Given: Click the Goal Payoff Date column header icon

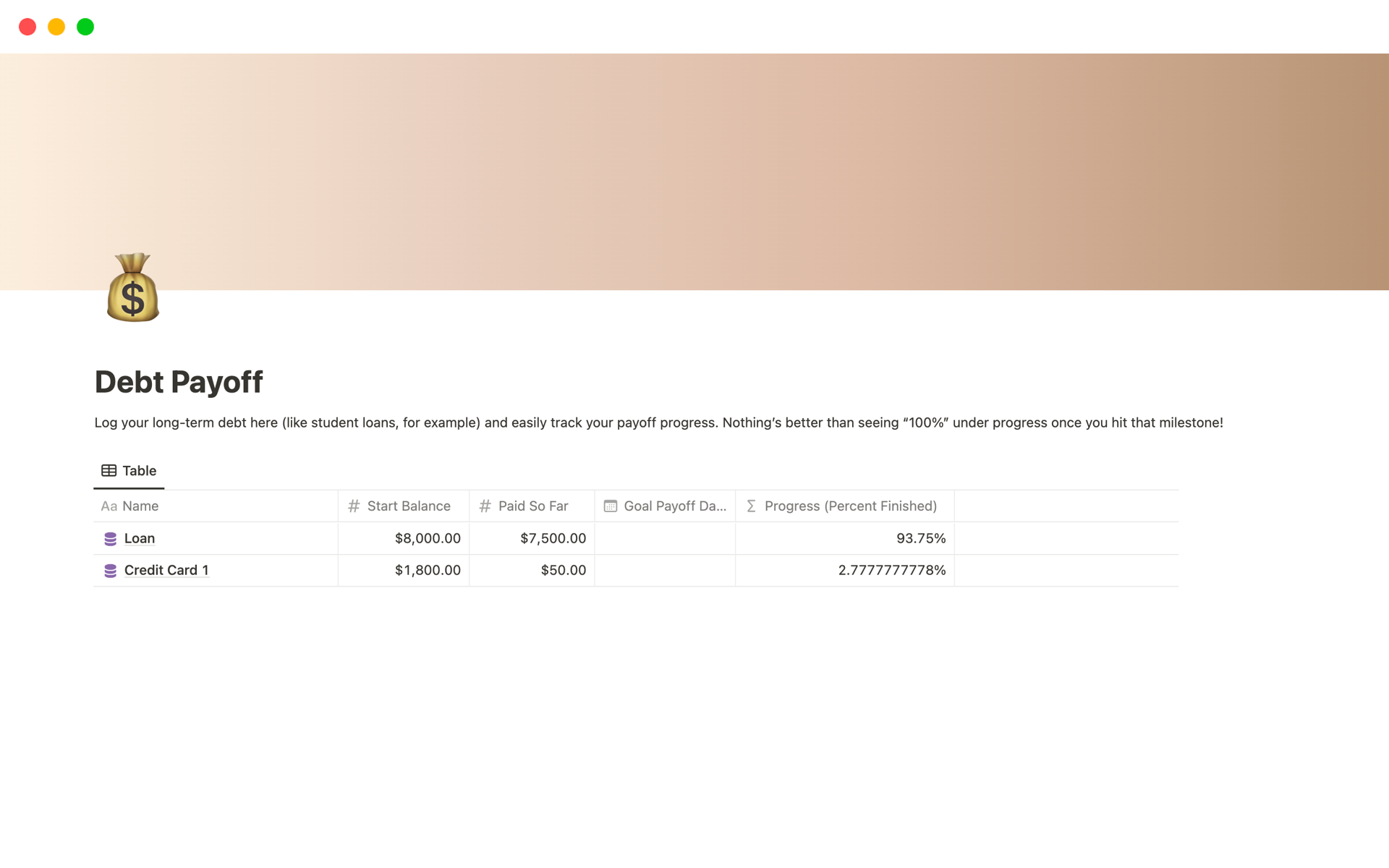Looking at the screenshot, I should 611,505.
